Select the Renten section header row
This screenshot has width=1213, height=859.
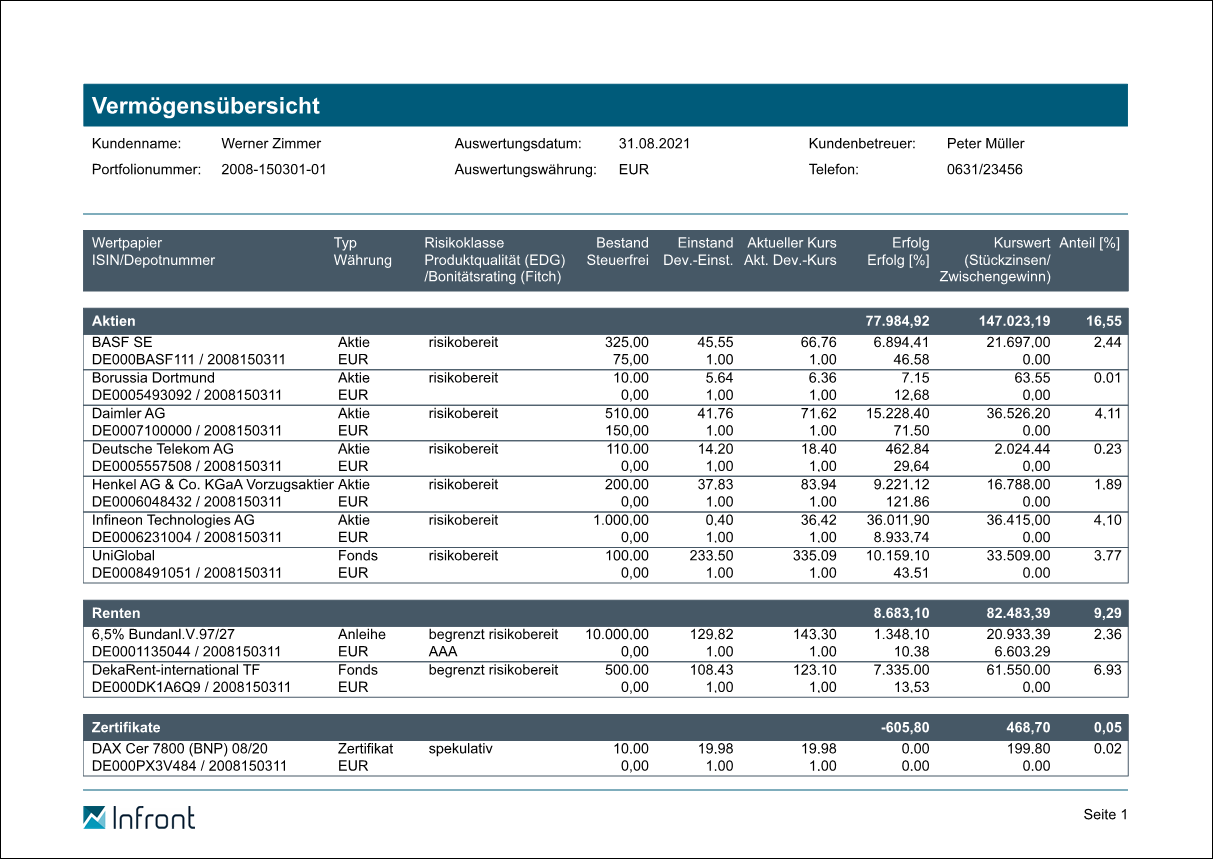point(605,613)
